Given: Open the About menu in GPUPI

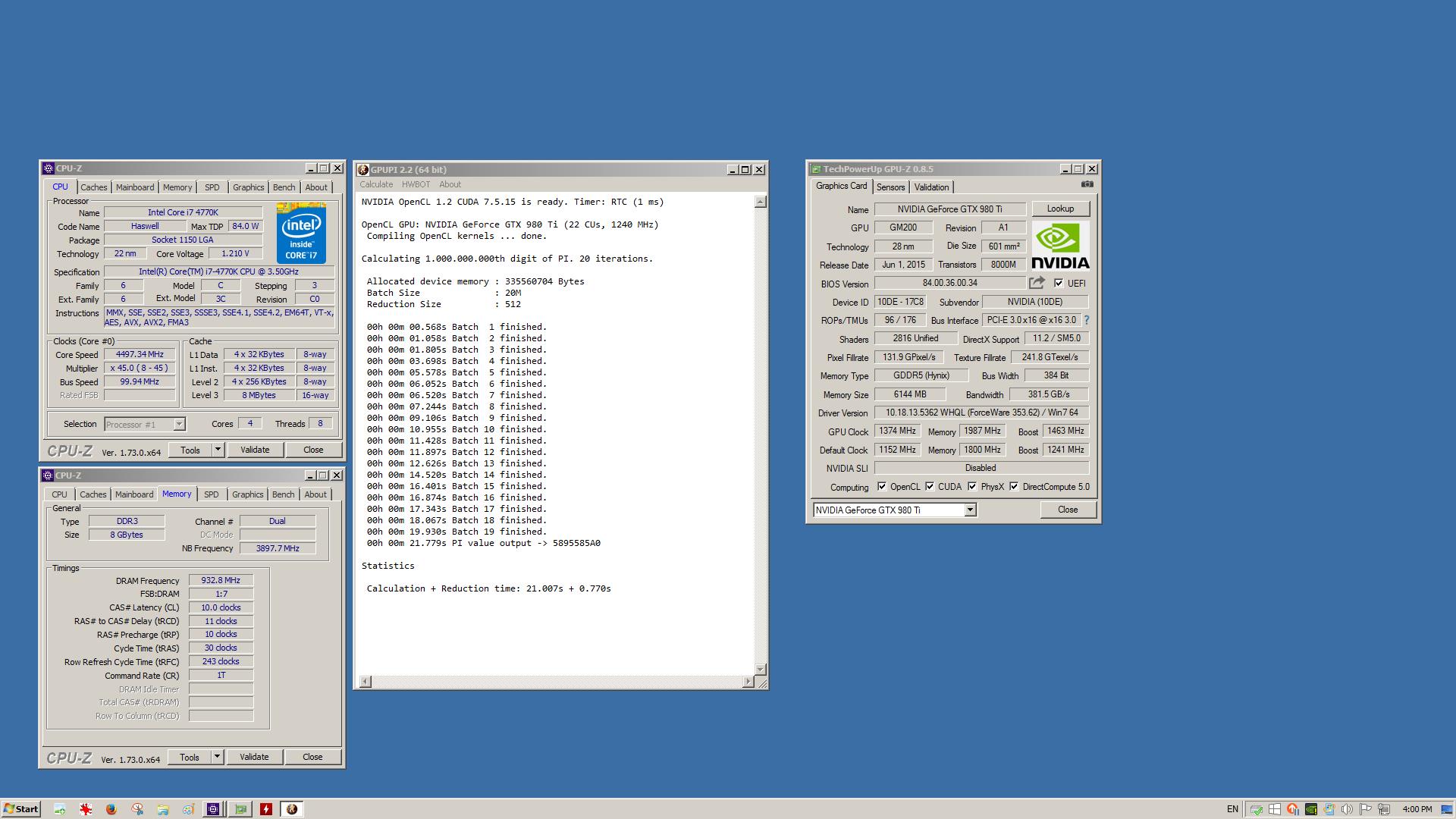Looking at the screenshot, I should pyautogui.click(x=450, y=184).
